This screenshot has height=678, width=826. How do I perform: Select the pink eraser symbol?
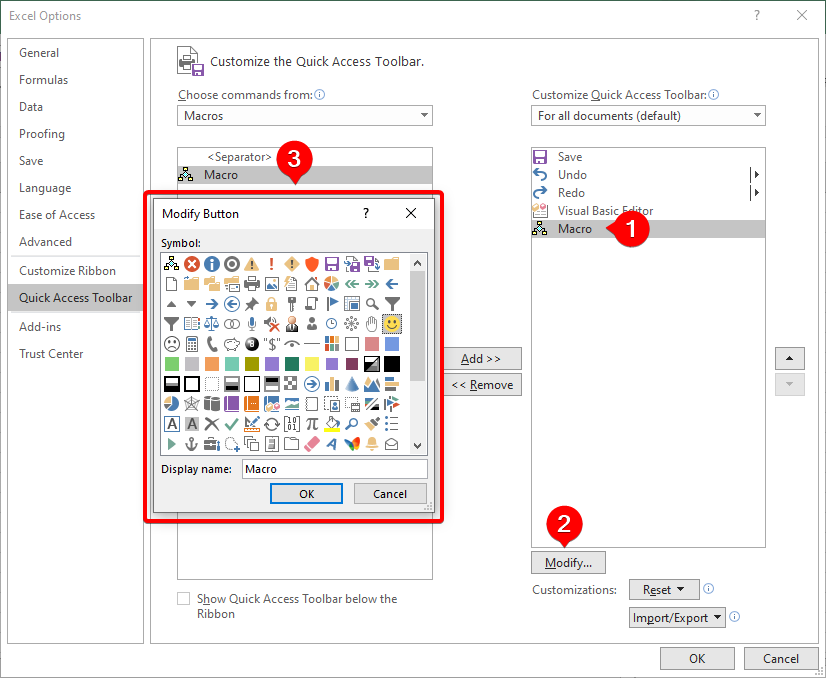[x=312, y=444]
